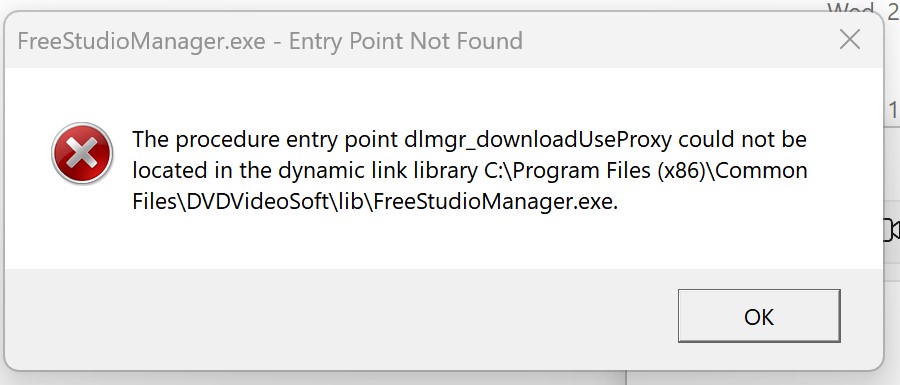The image size is (900, 385).
Task: Click the background window below the dialog
Action: [x=763, y=378]
